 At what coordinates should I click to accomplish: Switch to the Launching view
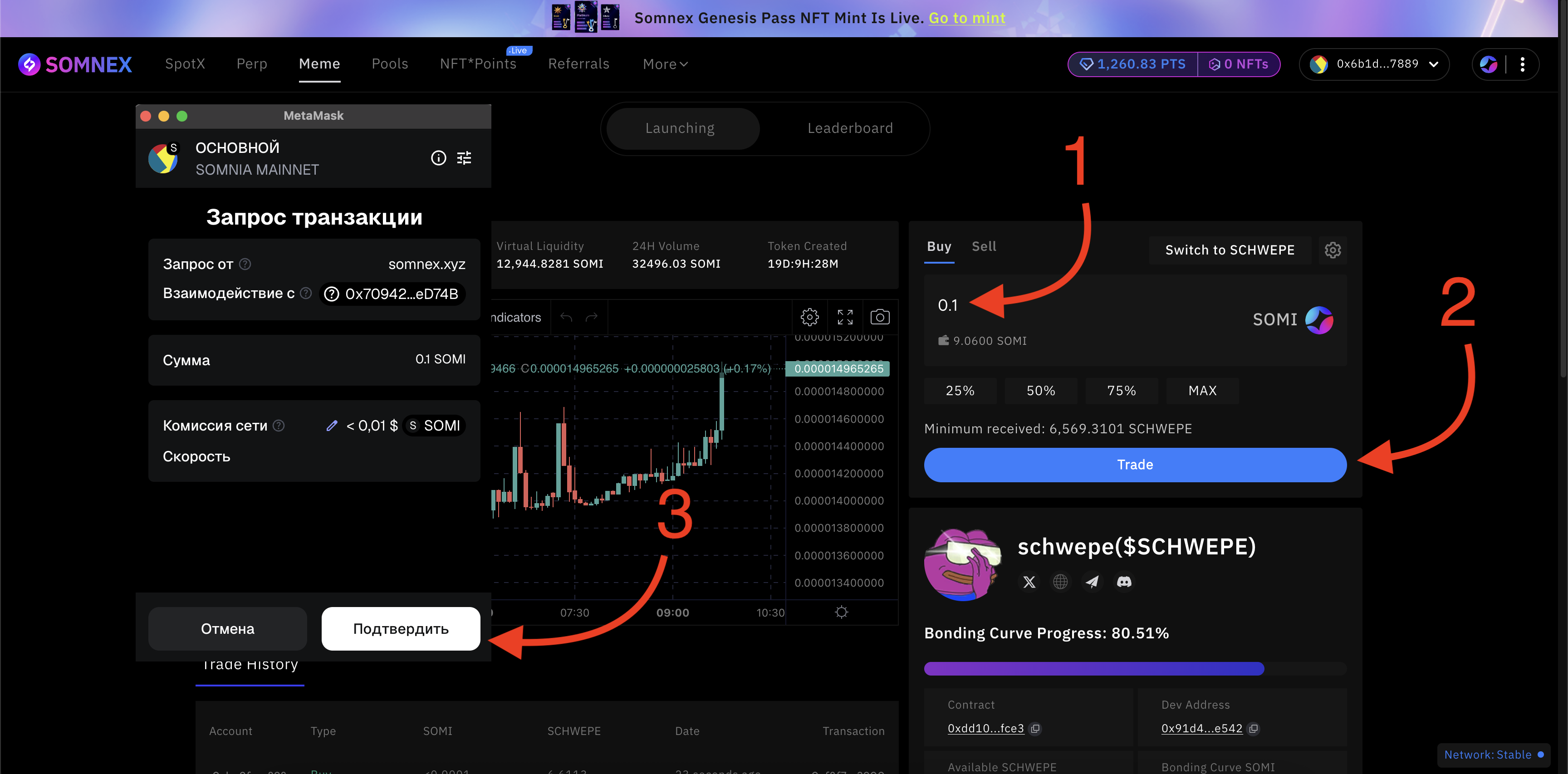coord(682,128)
